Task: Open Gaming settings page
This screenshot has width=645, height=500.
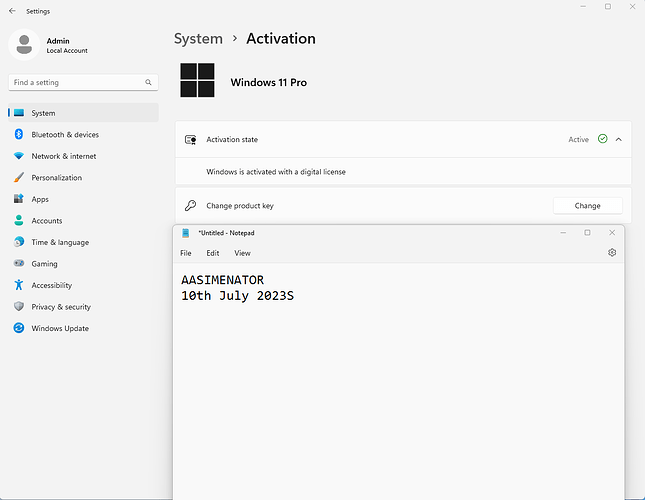Action: click(84, 264)
